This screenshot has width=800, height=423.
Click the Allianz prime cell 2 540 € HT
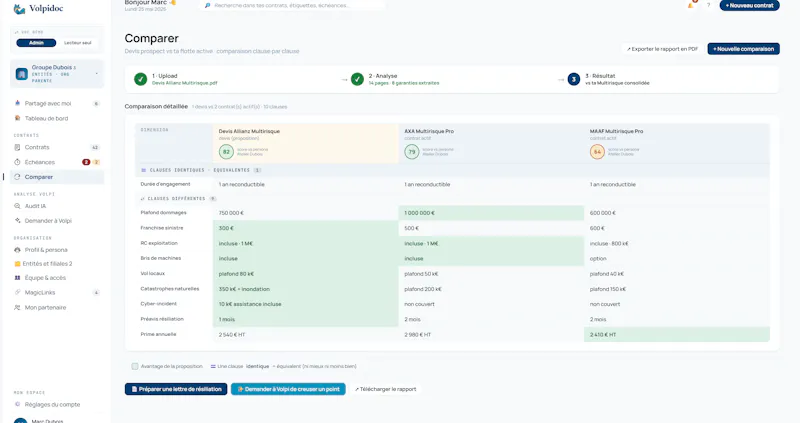(x=305, y=335)
